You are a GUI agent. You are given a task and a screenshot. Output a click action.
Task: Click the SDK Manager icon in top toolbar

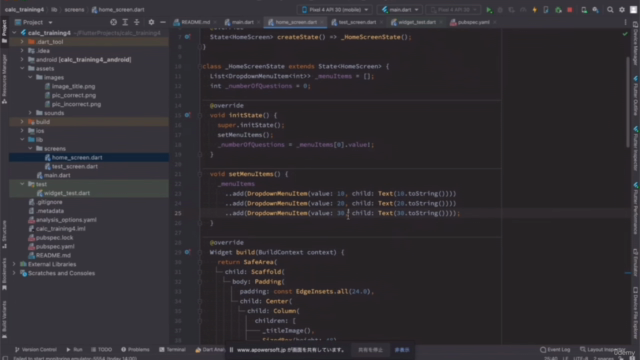[596, 10]
